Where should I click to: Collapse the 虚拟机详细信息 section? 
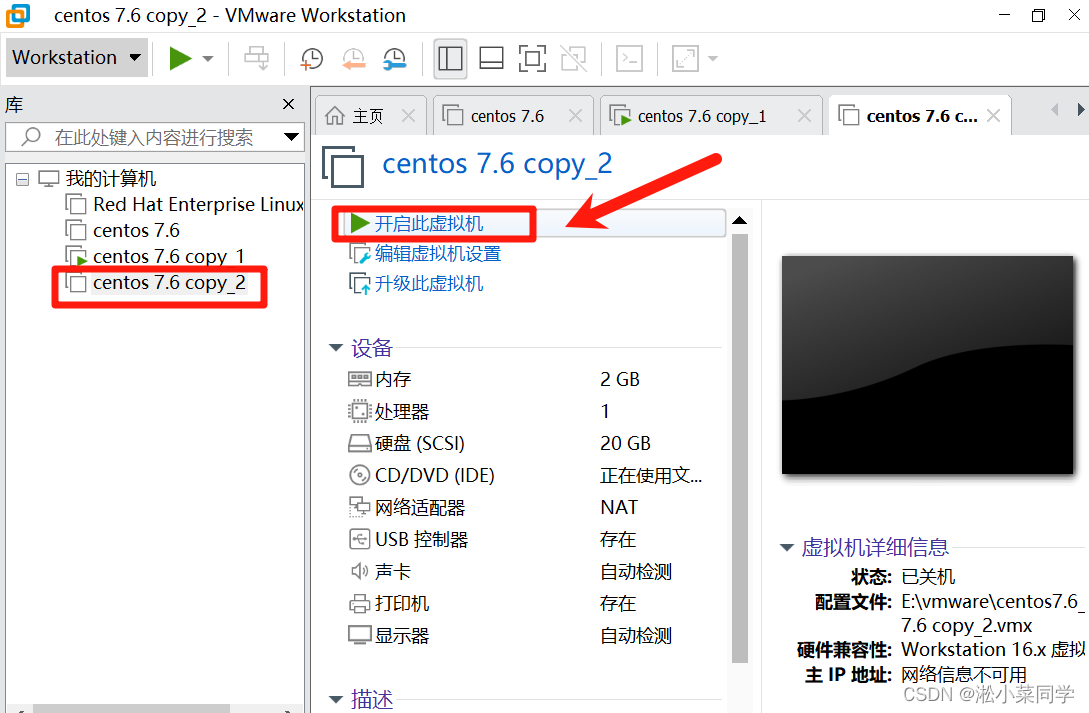787,548
